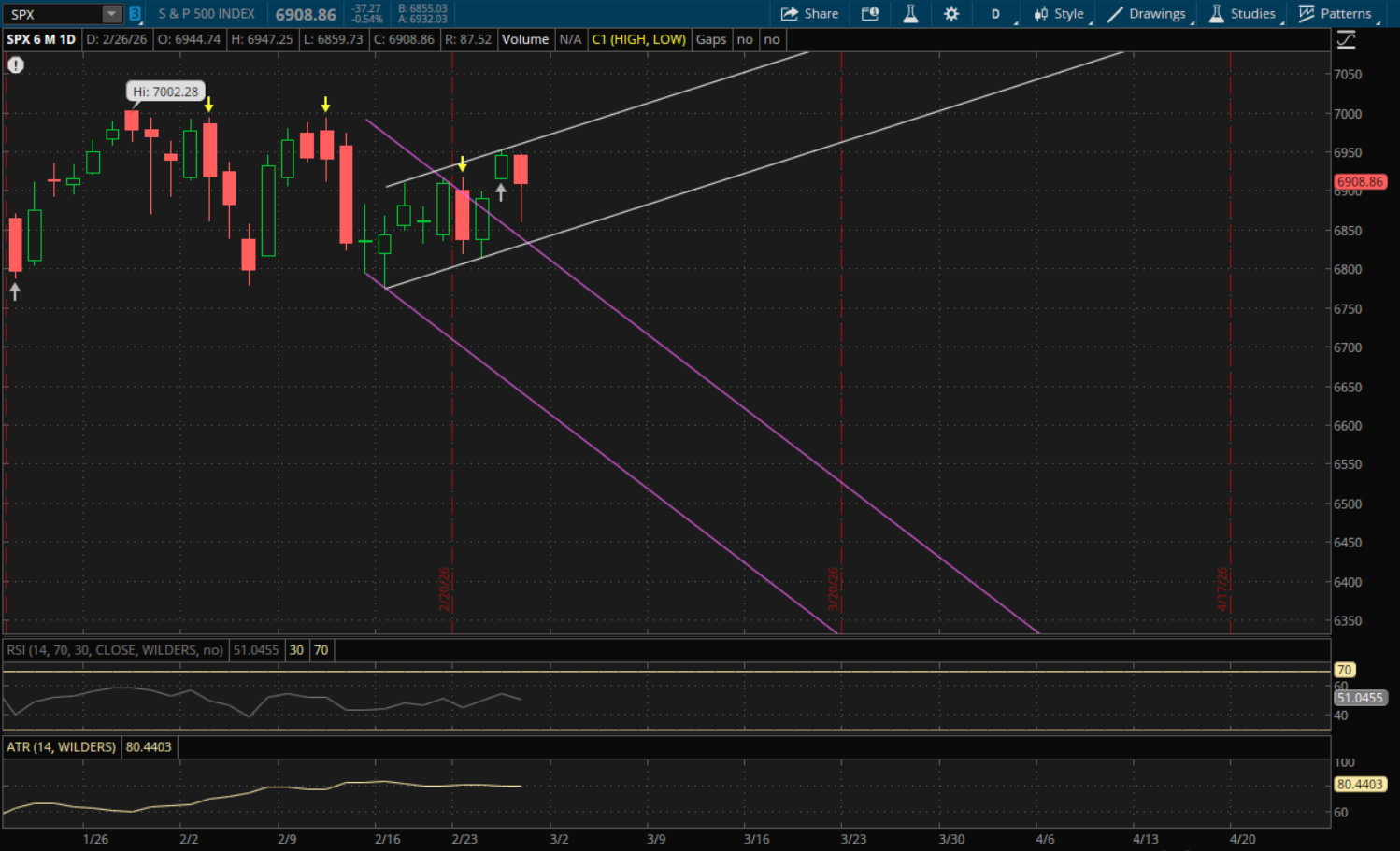The width and height of the screenshot is (1400, 851).
Task: Click the ATR (14, WILDERS) study label
Action: [x=62, y=747]
